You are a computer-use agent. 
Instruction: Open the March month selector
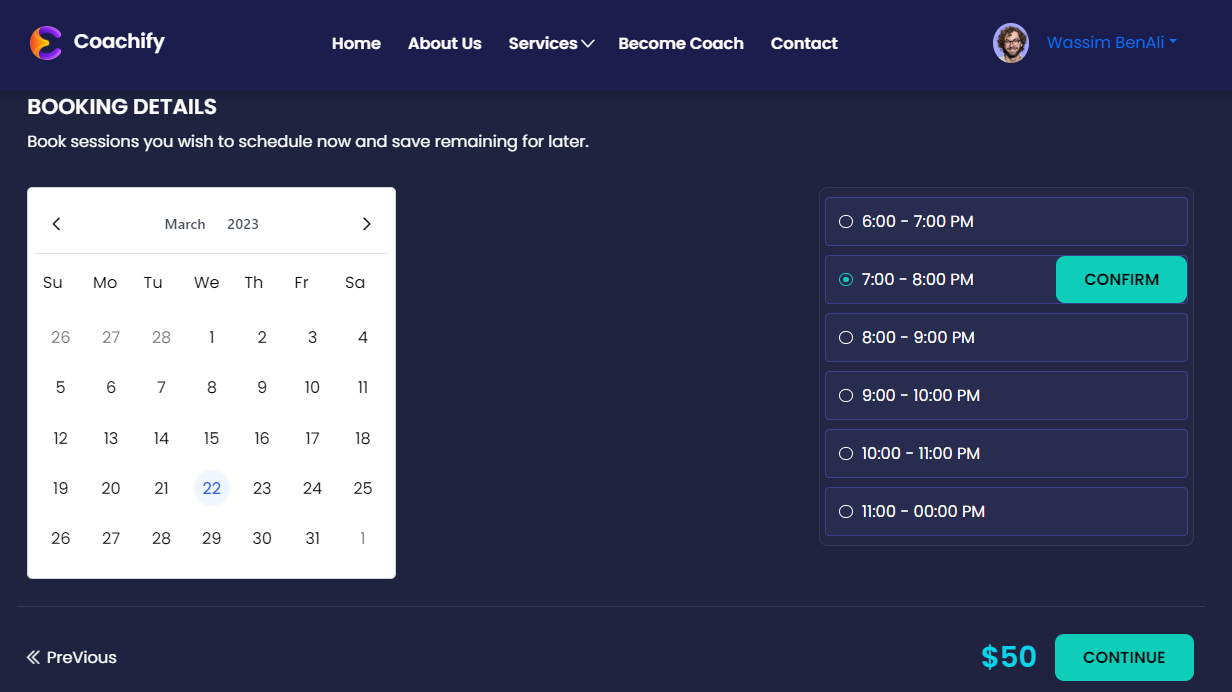click(185, 224)
